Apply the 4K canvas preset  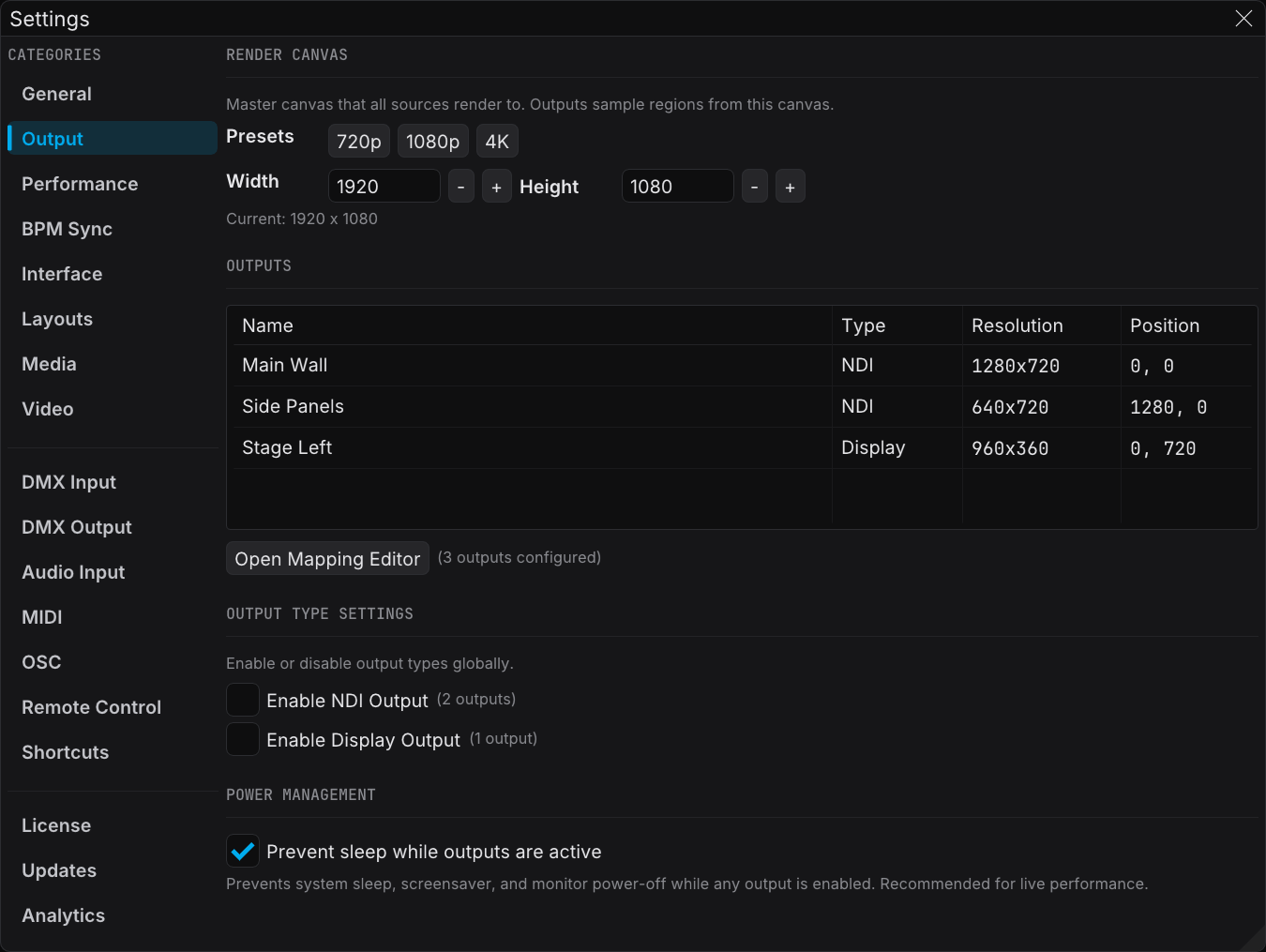point(497,142)
